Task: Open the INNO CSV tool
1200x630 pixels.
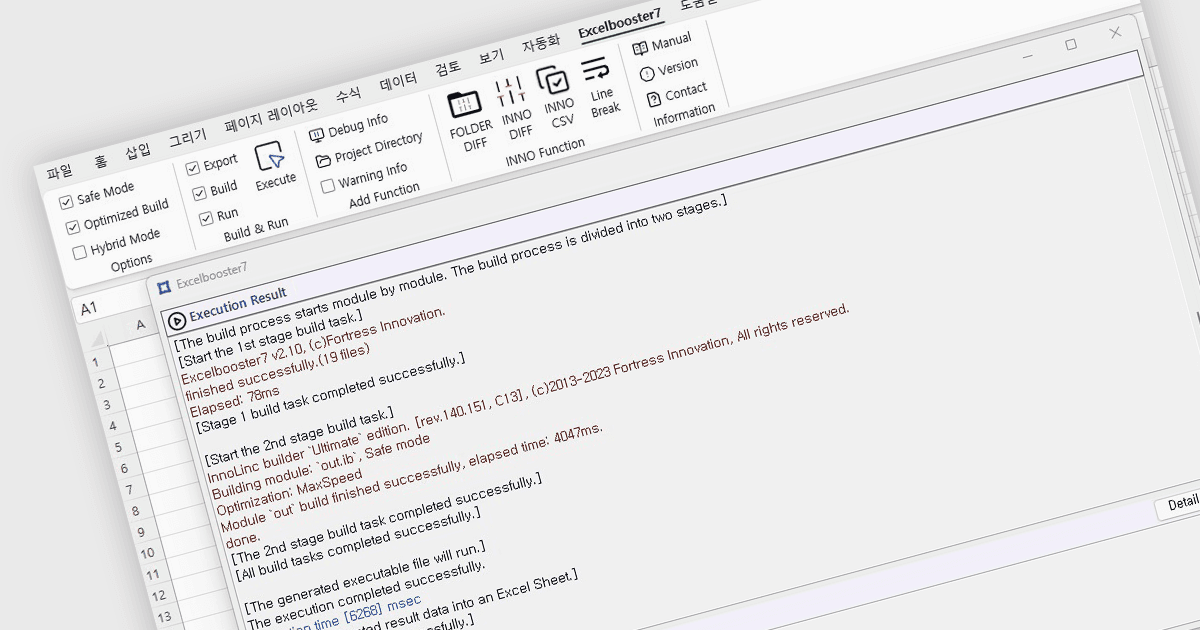Action: (x=555, y=97)
